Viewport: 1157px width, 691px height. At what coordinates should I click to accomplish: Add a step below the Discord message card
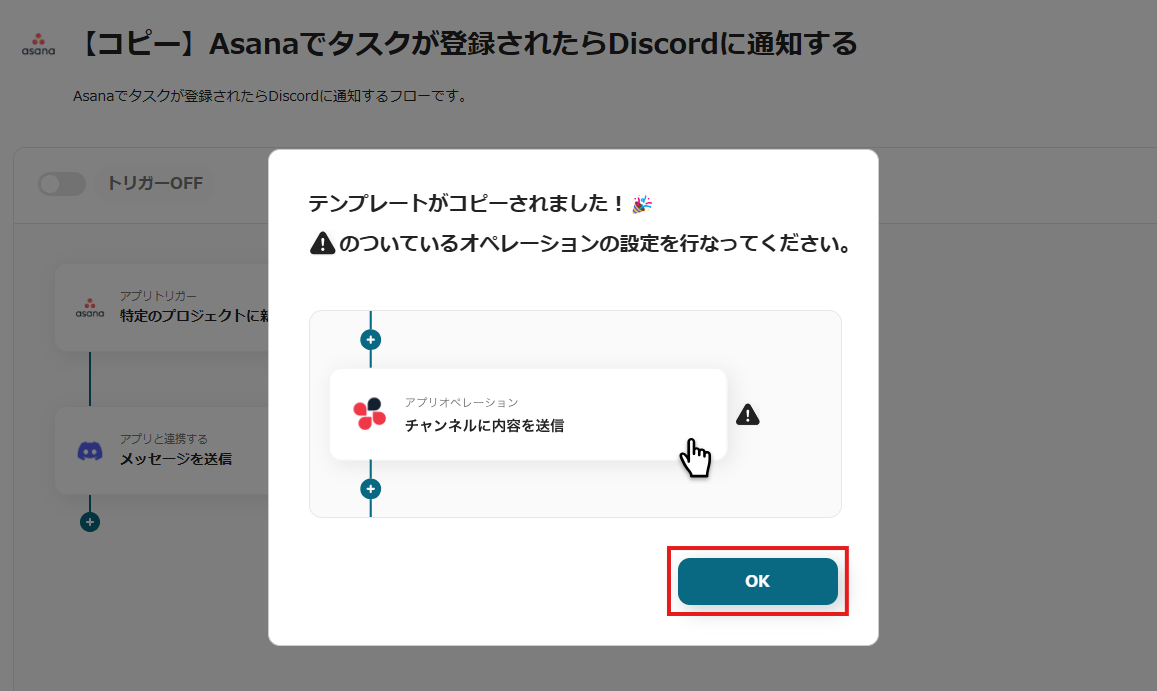tap(90, 522)
